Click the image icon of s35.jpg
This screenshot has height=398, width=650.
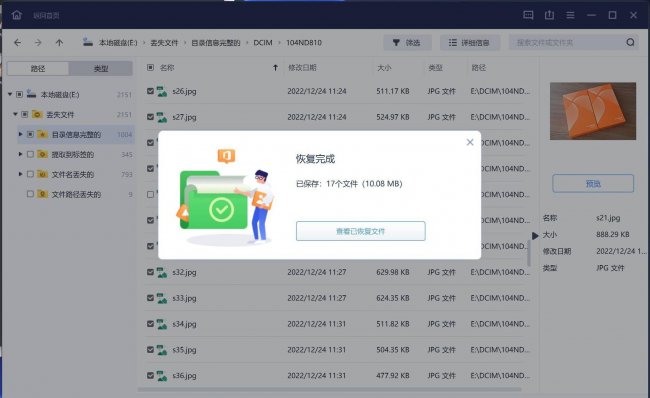[162, 350]
